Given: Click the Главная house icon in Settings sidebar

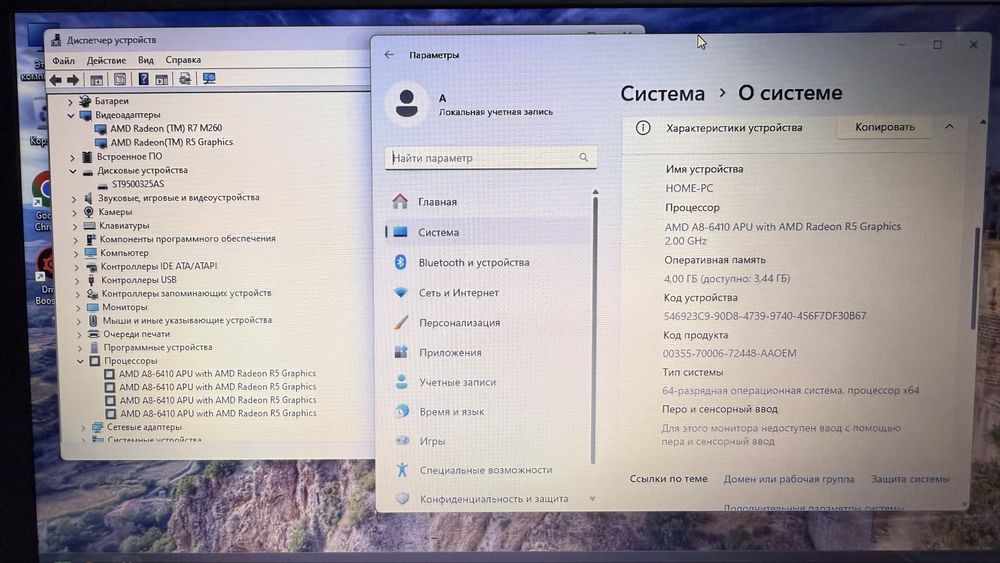Looking at the screenshot, I should [400, 201].
